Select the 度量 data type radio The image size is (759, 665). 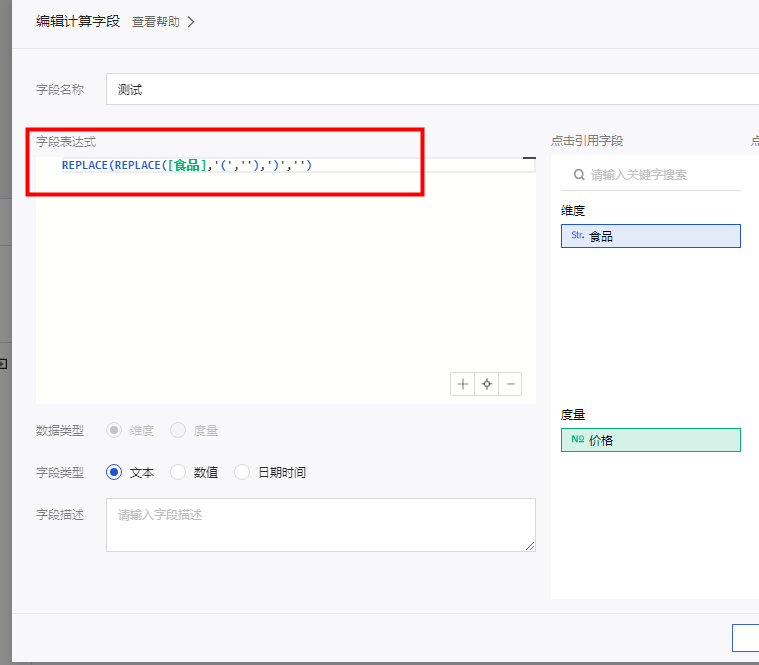pyautogui.click(x=178, y=430)
